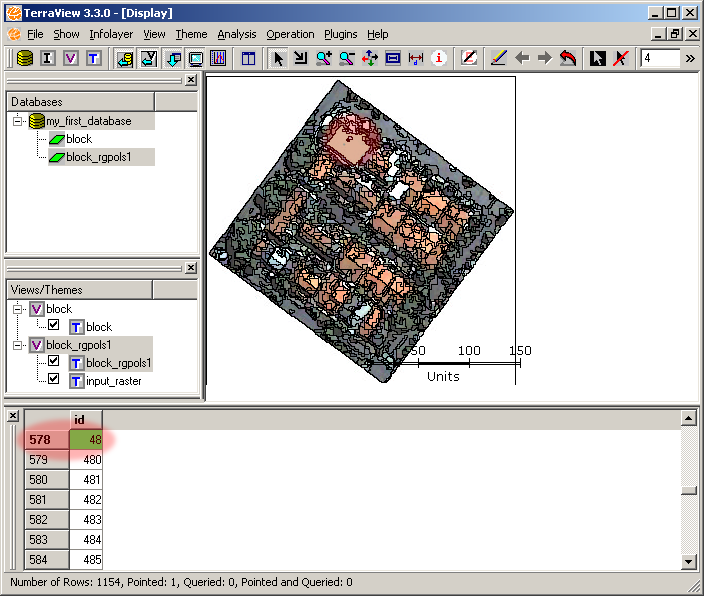Screen dimensions: 704x596
Task: Select row 581 in the grid
Action: tap(46, 500)
